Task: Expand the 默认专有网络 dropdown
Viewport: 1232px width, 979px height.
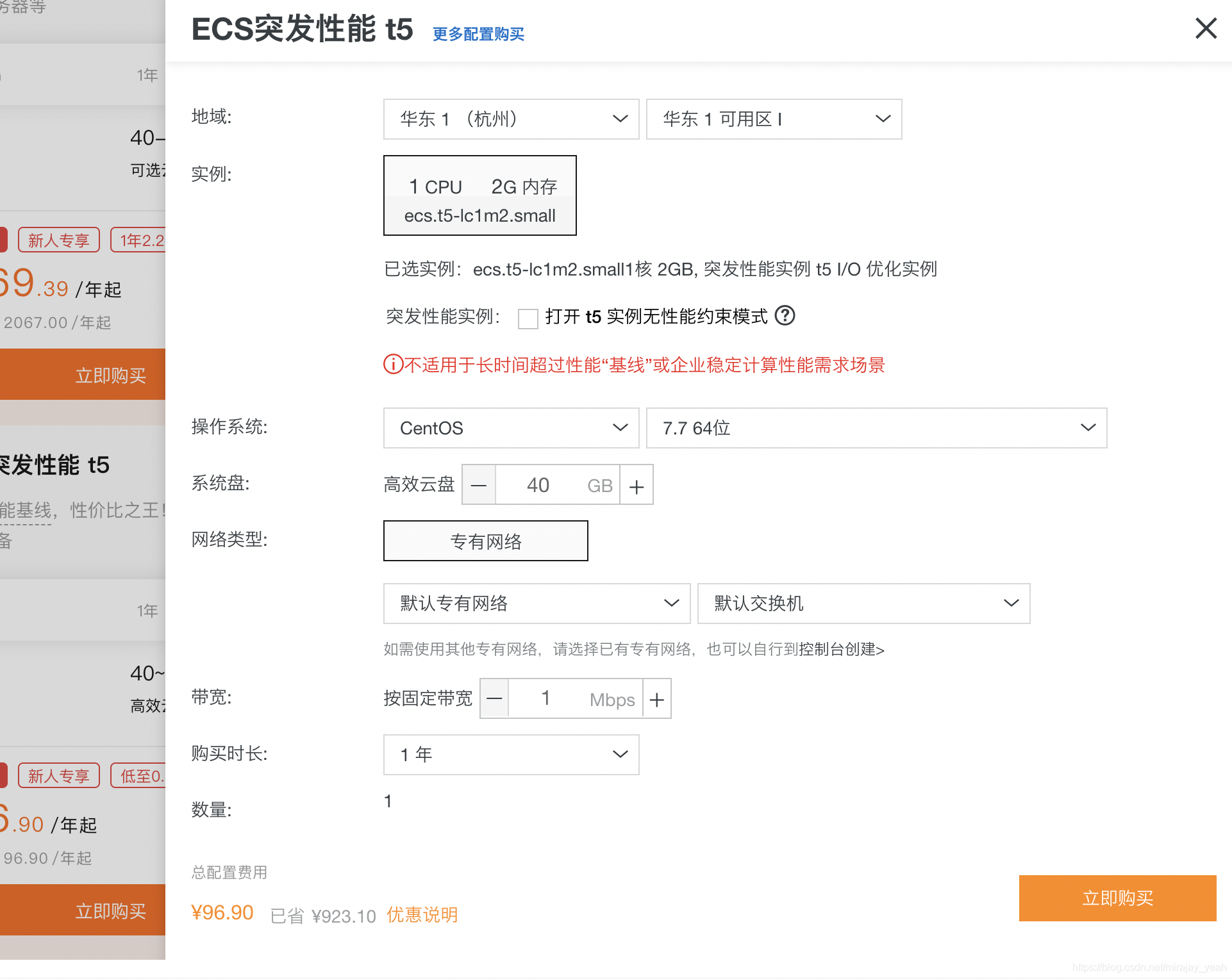Action: click(x=537, y=604)
